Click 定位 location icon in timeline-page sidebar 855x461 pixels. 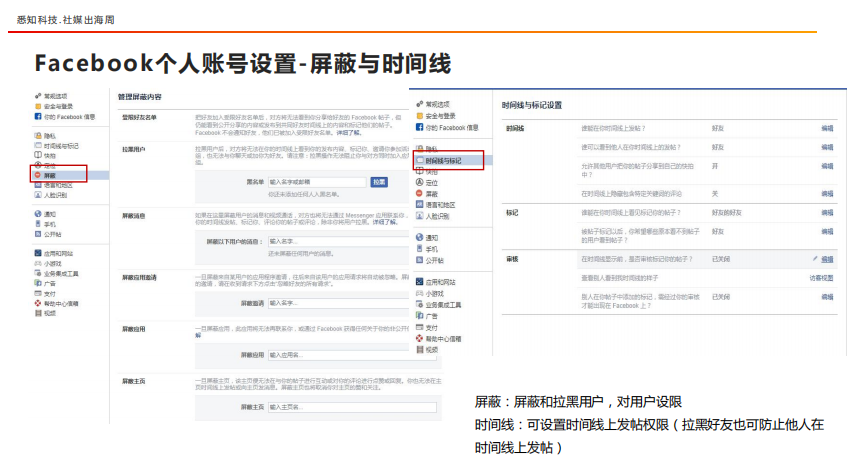pyautogui.click(x=419, y=182)
